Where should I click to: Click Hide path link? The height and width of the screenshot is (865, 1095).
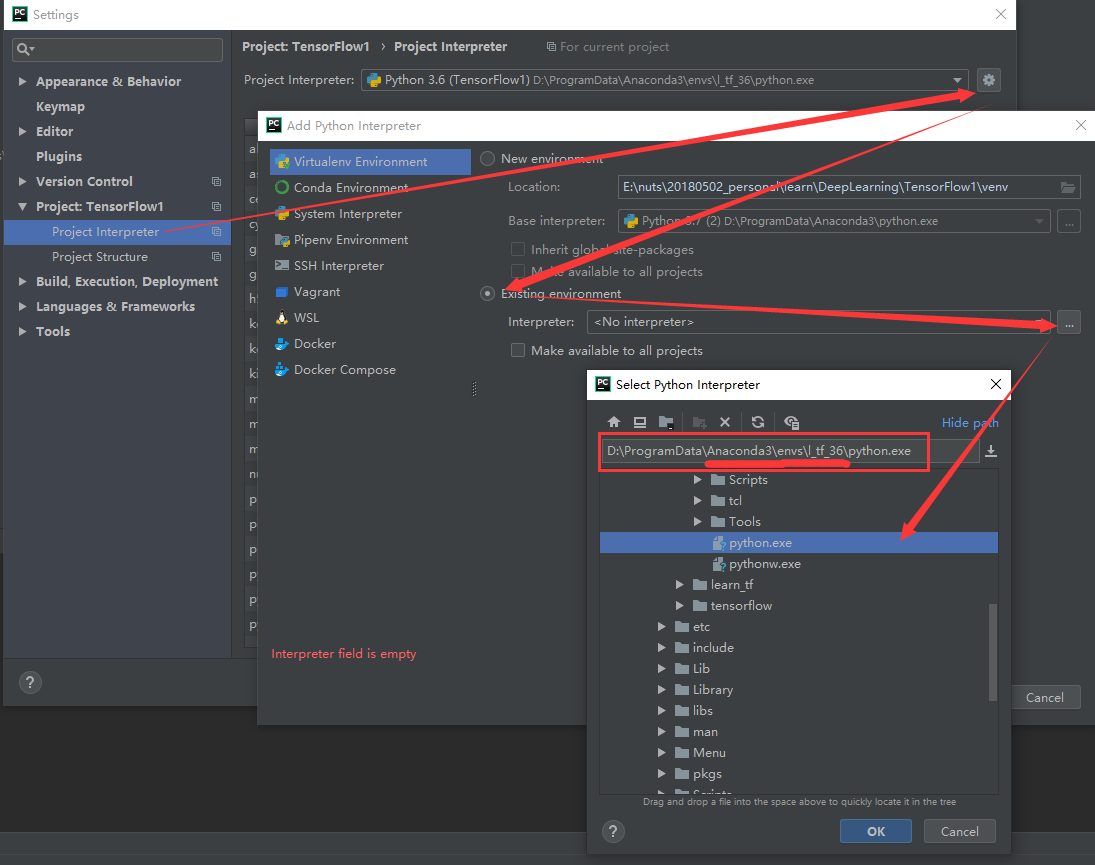click(x=970, y=422)
